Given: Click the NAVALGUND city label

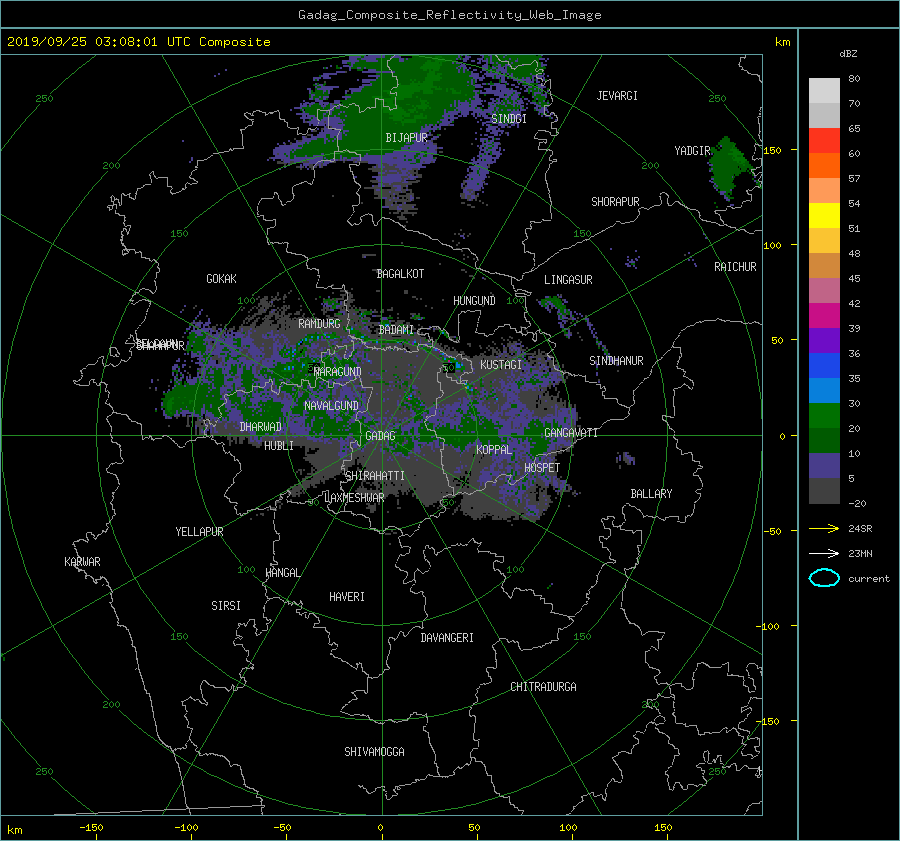Looking at the screenshot, I should pyautogui.click(x=331, y=406).
